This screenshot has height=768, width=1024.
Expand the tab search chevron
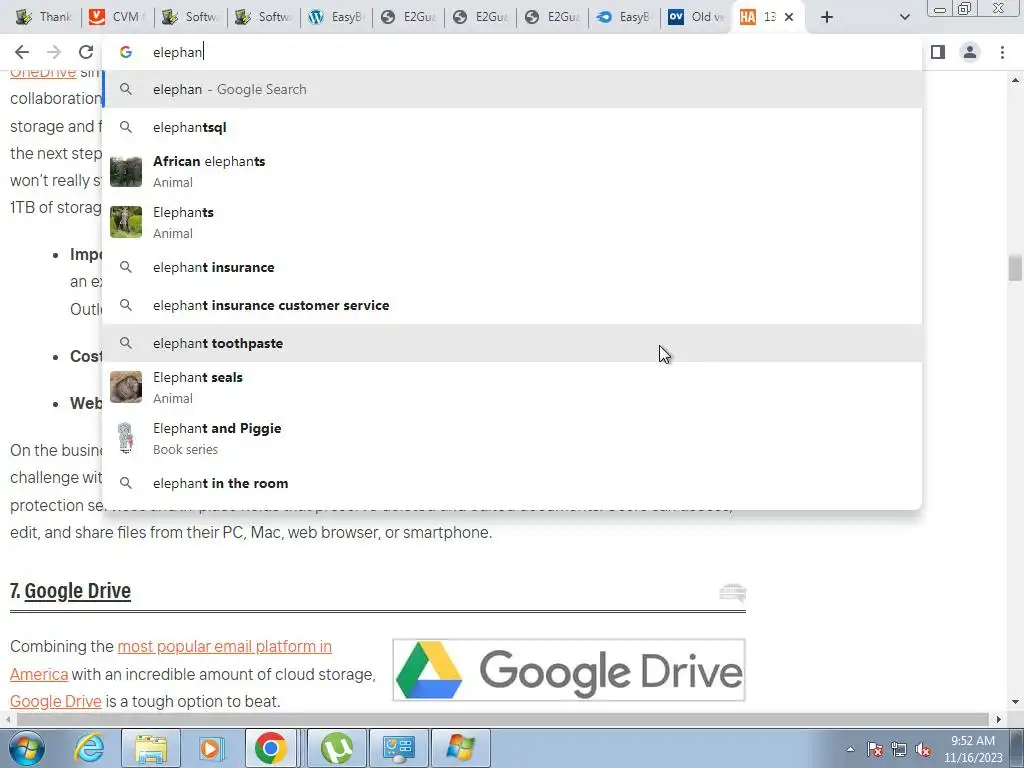(904, 17)
